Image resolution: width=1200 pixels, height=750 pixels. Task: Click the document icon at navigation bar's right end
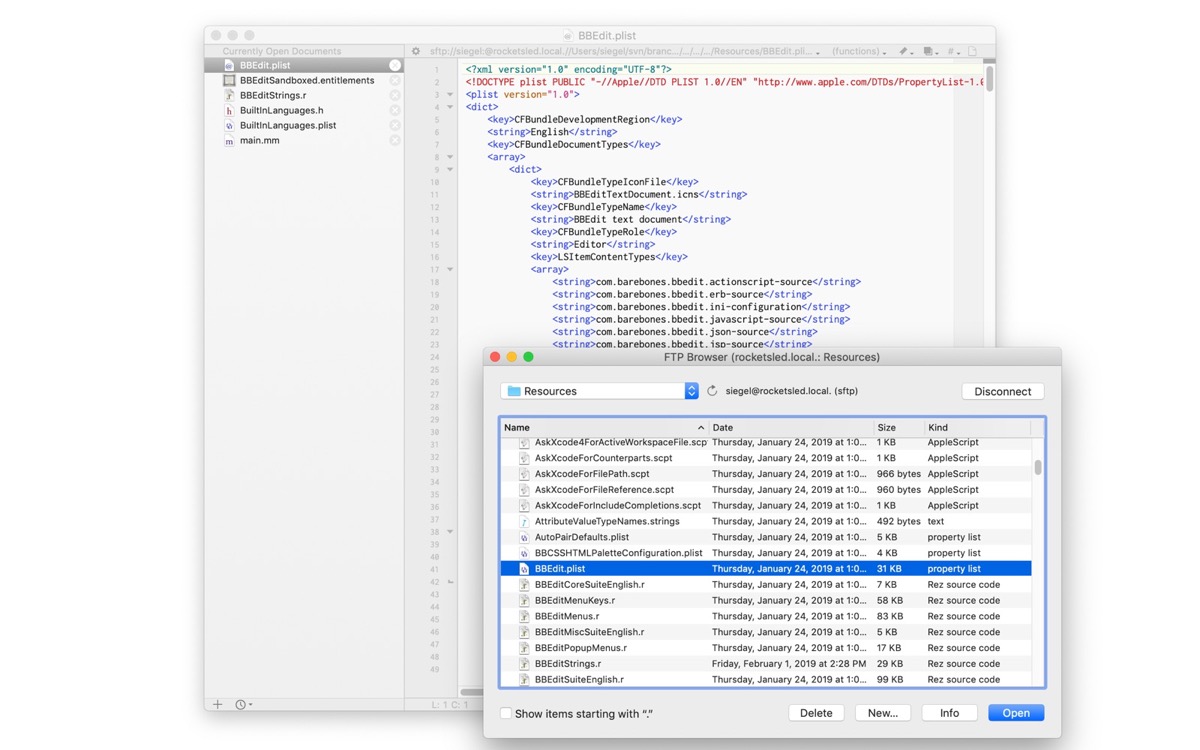[972, 51]
